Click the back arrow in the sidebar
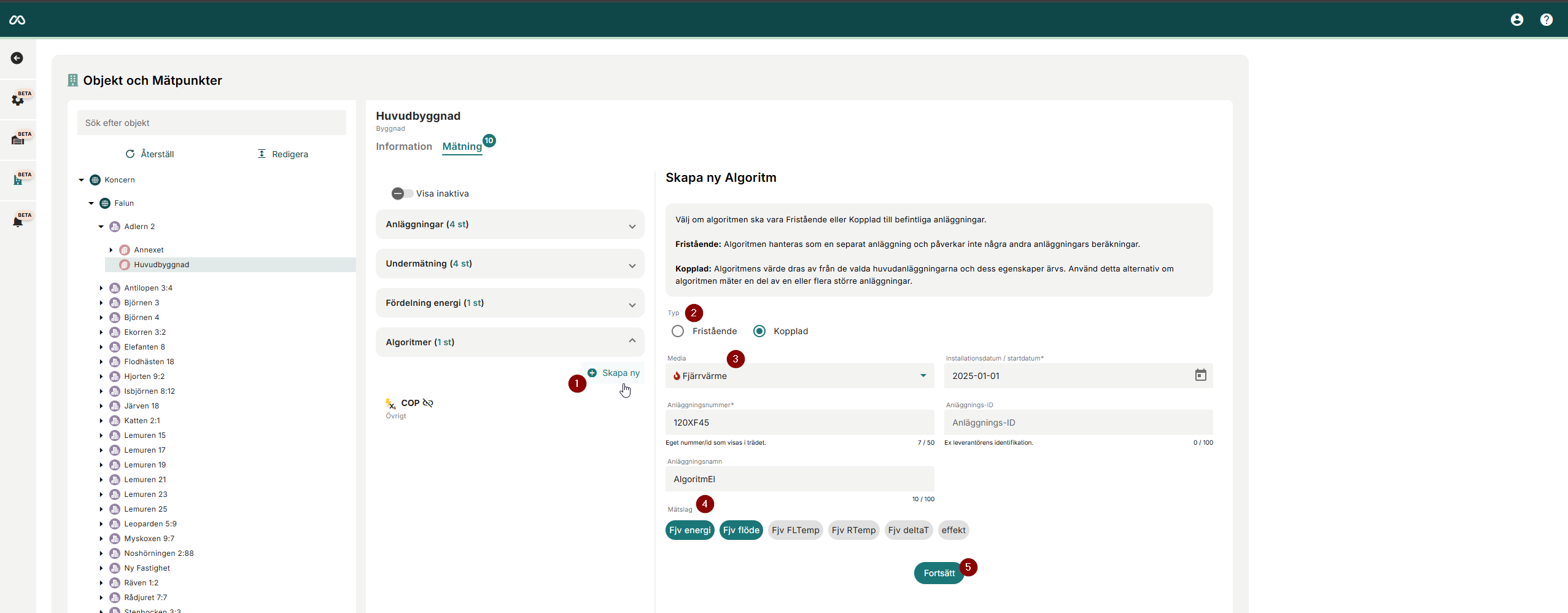1568x613 pixels. click(17, 58)
